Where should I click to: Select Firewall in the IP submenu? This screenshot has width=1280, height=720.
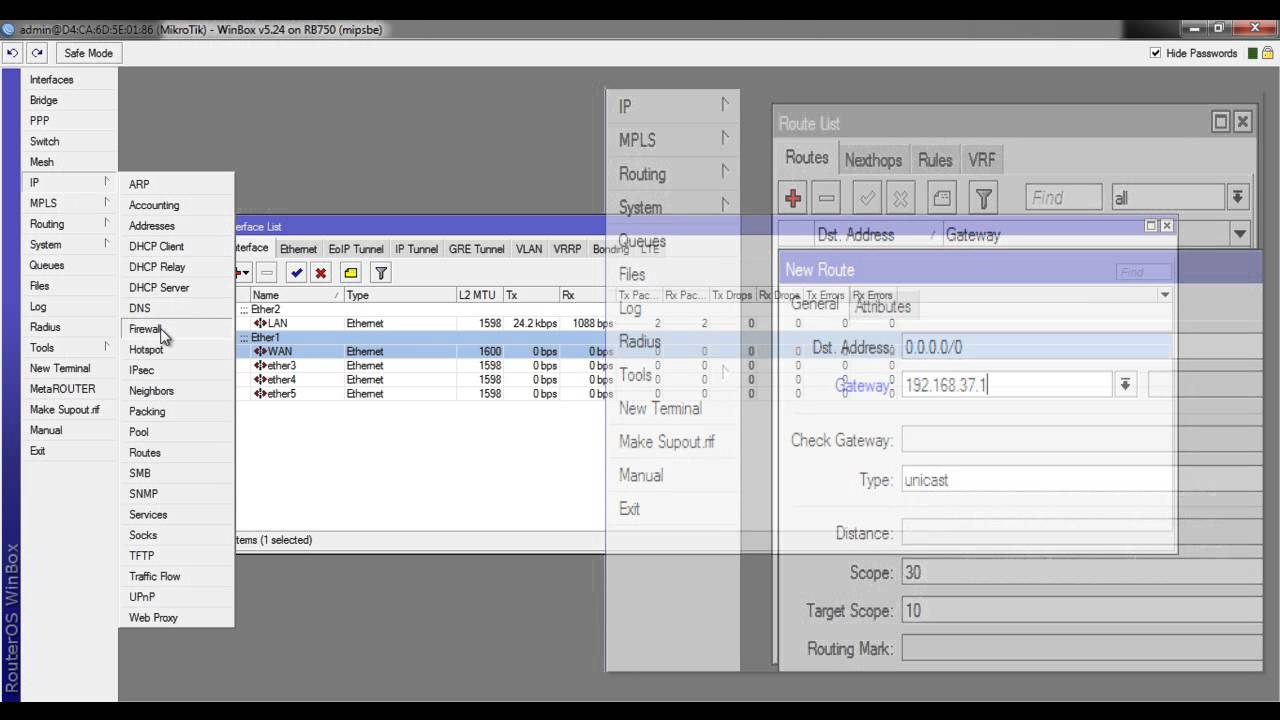[145, 329]
